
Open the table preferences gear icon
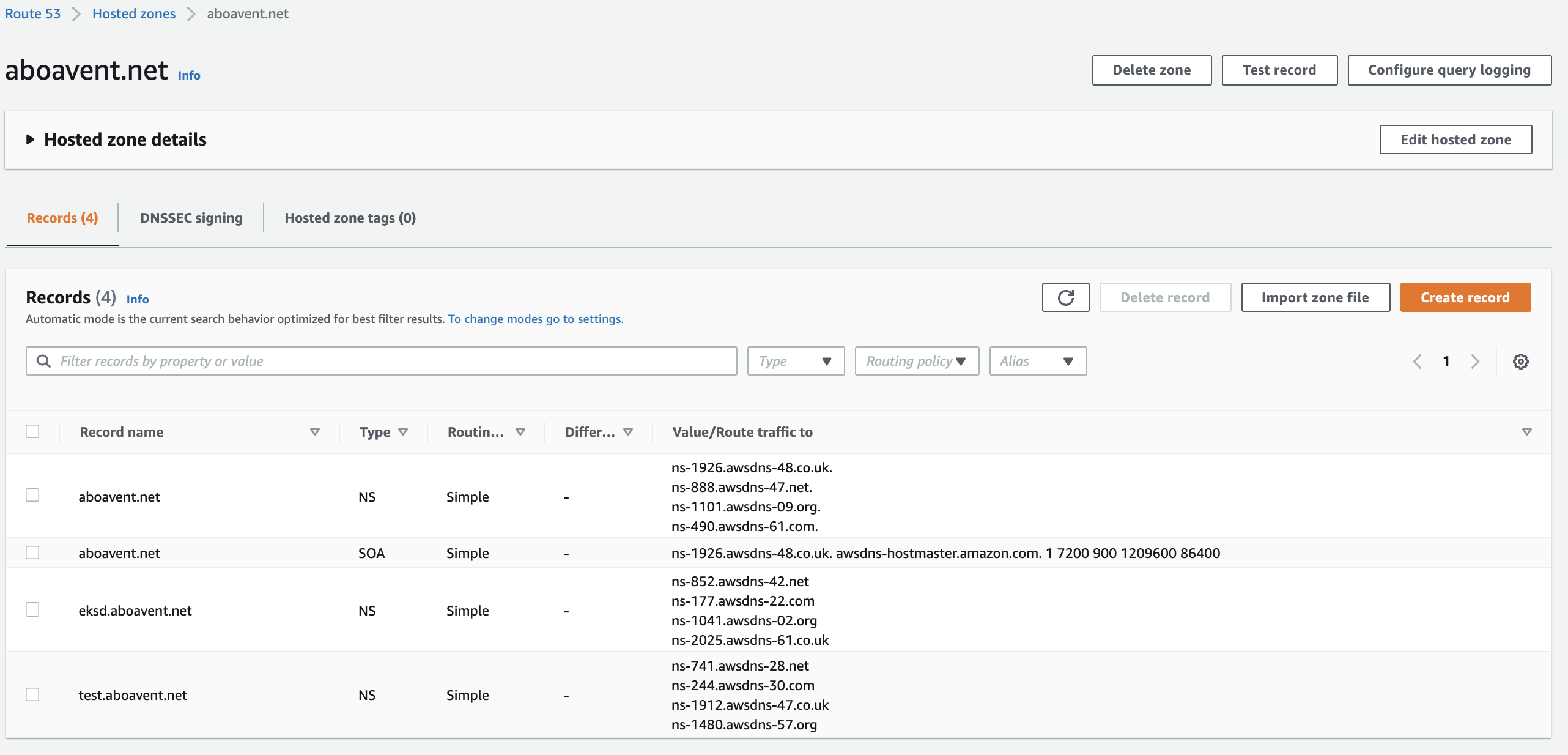click(1520, 362)
